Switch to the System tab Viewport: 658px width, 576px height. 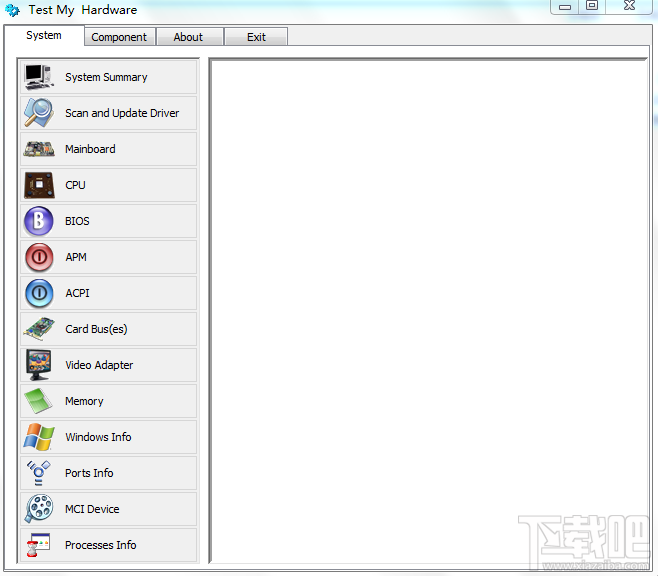coord(44,35)
